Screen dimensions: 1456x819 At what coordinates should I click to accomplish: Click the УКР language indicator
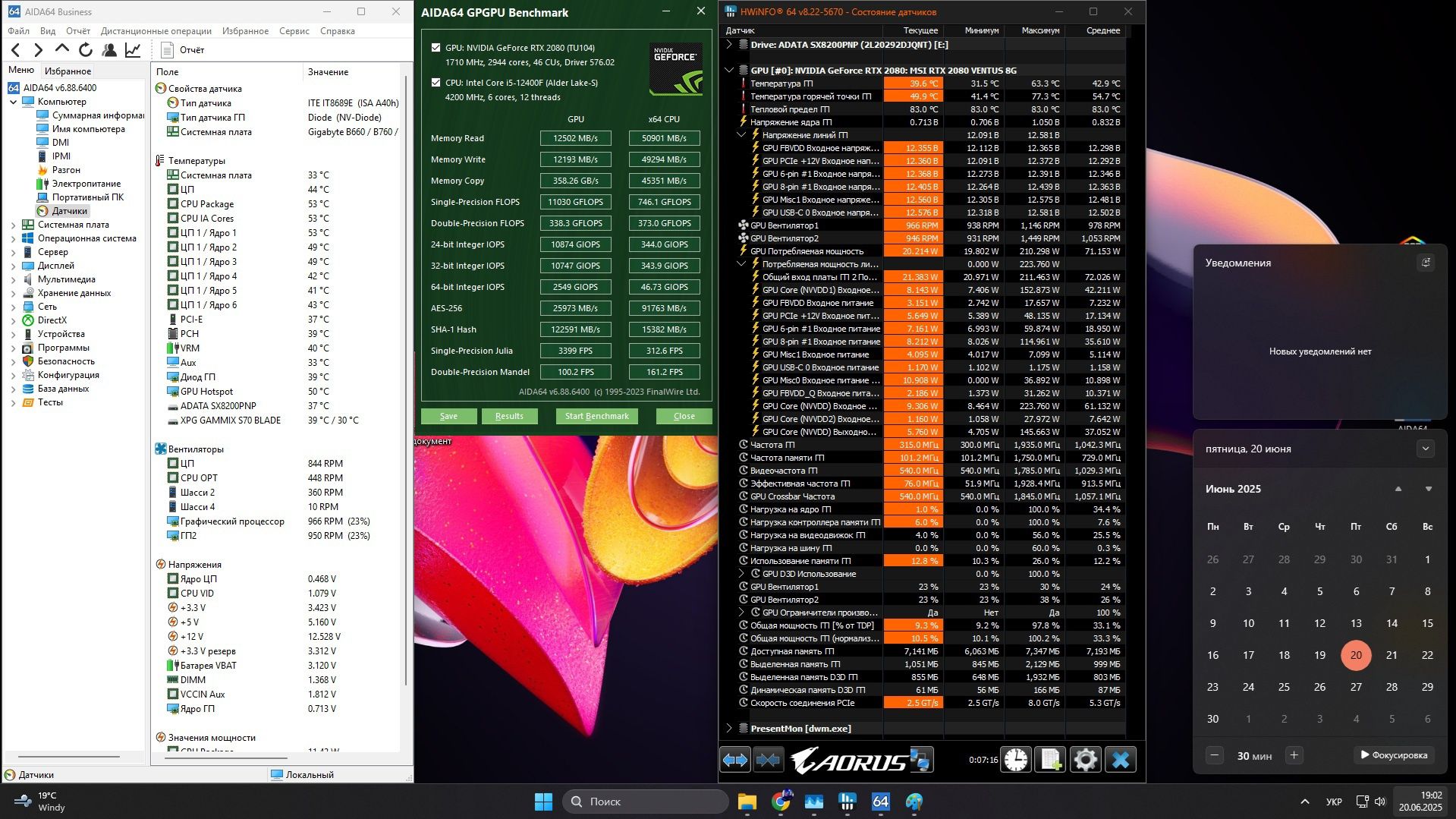1334,802
